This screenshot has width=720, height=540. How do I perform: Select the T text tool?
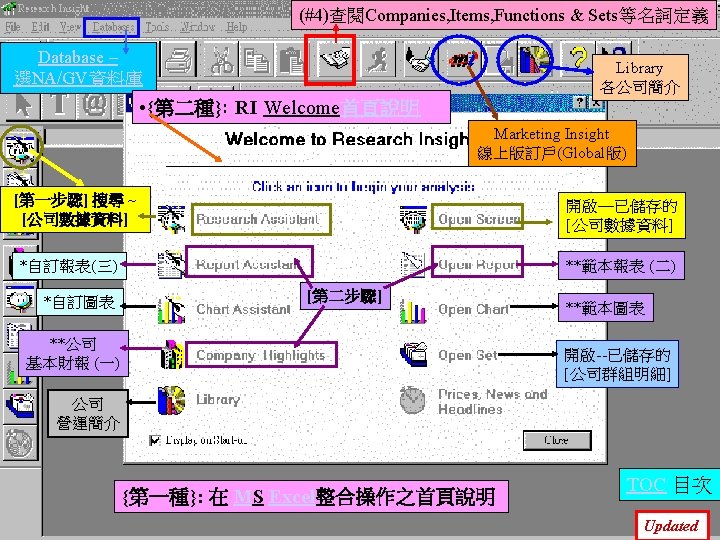[59, 105]
